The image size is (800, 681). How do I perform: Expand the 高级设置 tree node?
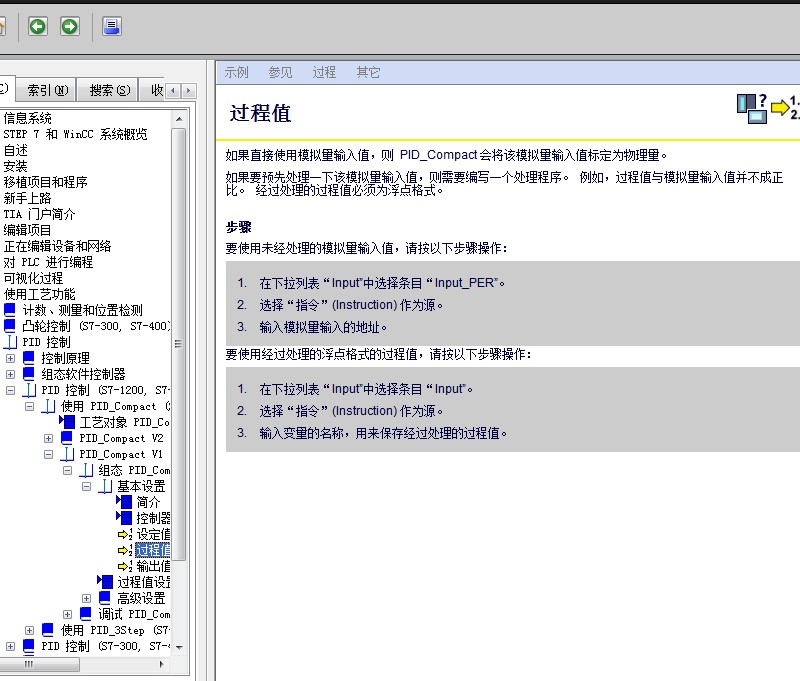pyautogui.click(x=87, y=598)
